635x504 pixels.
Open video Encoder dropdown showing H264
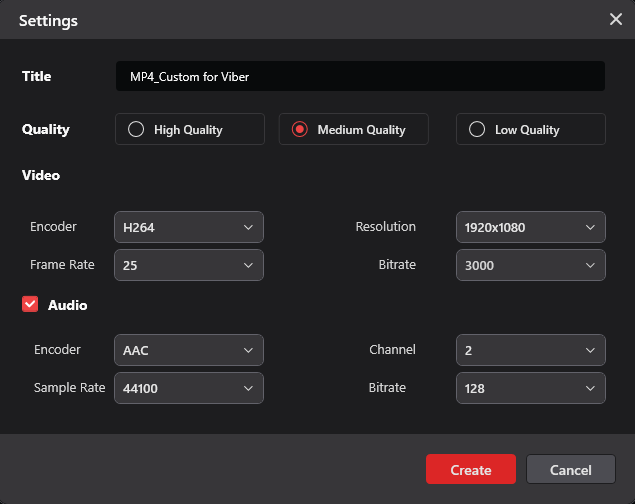[189, 227]
